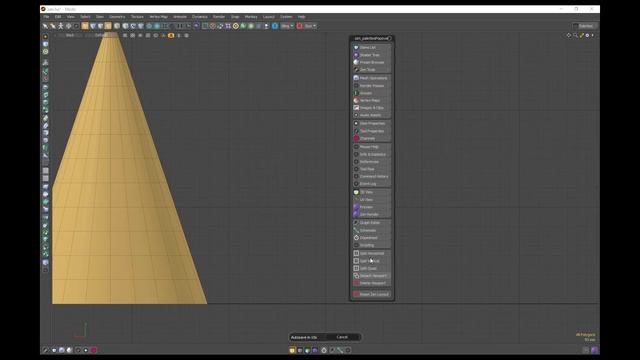
Task: Open the Render menu
Action: click(219, 17)
